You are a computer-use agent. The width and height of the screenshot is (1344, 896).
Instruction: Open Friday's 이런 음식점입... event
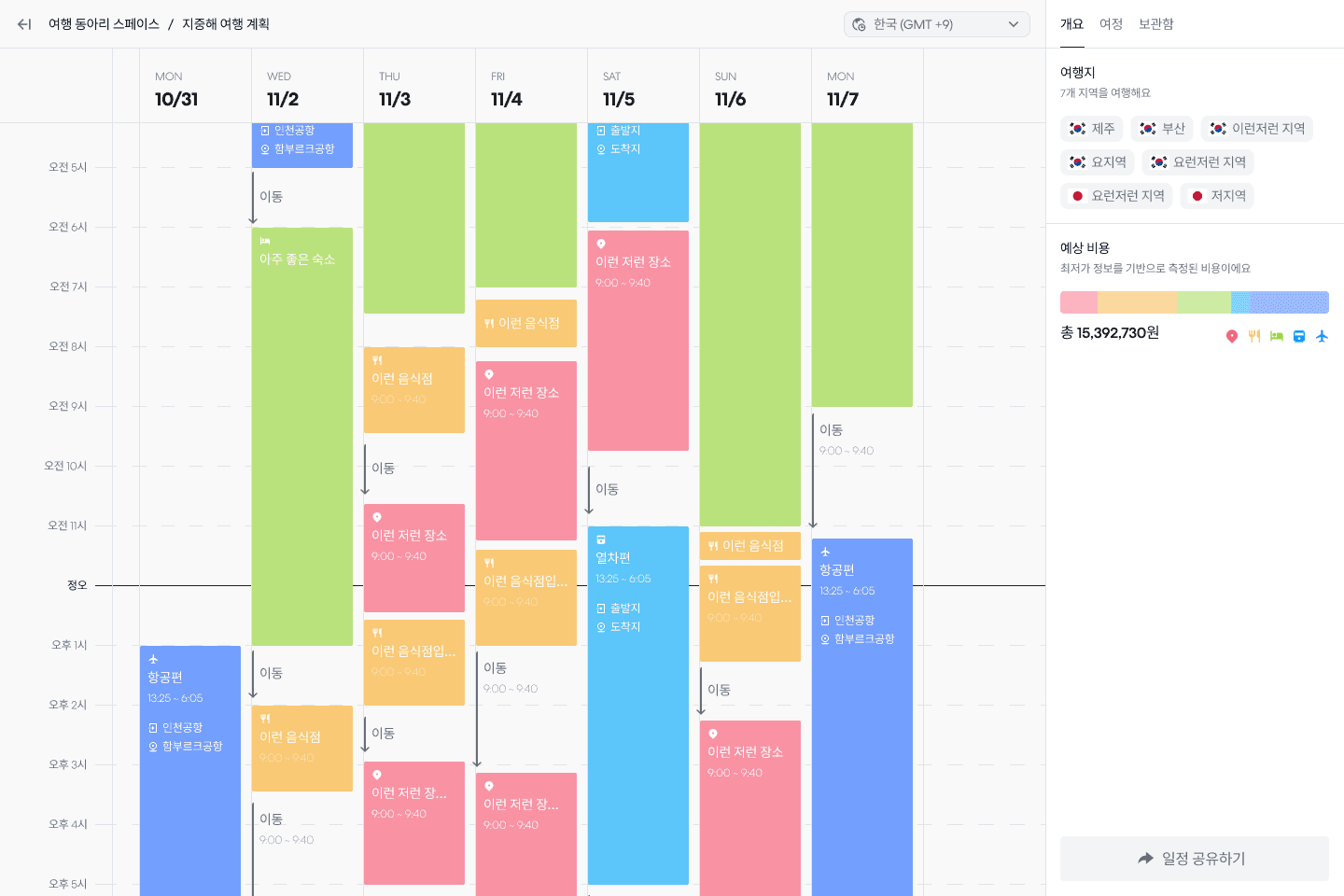click(526, 597)
